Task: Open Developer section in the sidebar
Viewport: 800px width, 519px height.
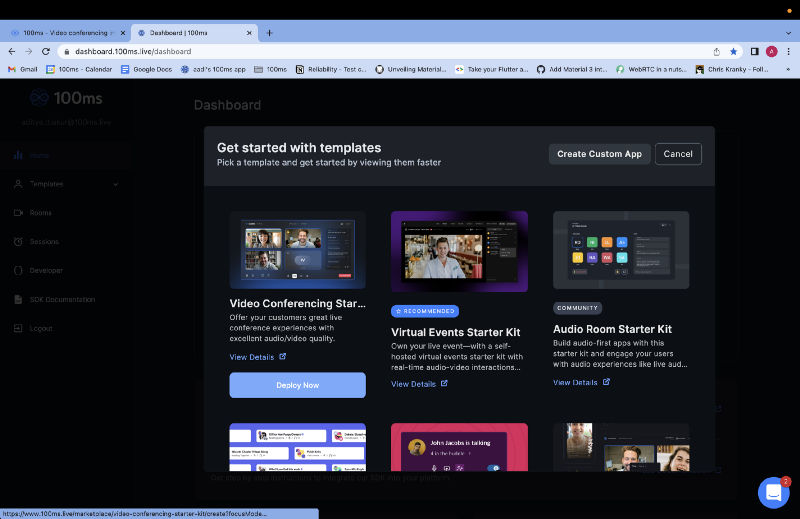Action: (66, 270)
